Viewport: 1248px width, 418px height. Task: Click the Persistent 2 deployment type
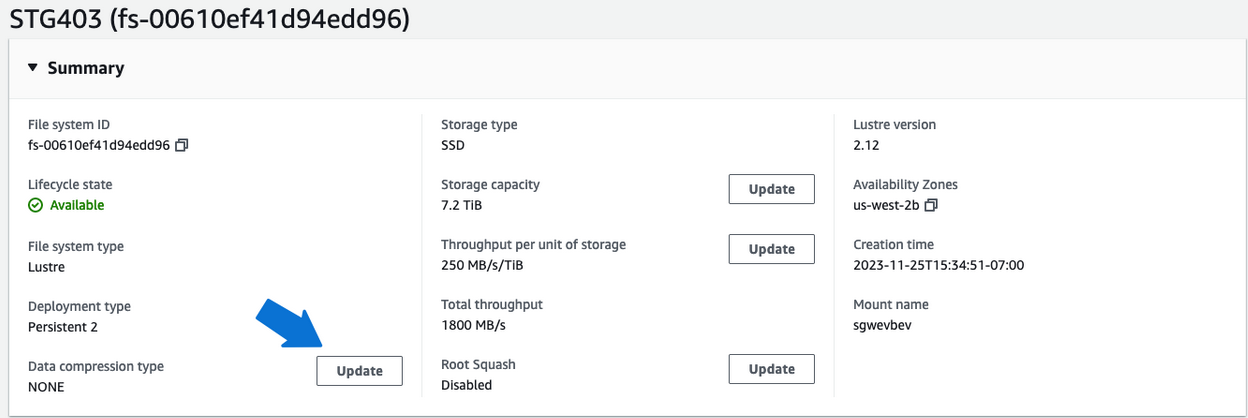[63, 327]
